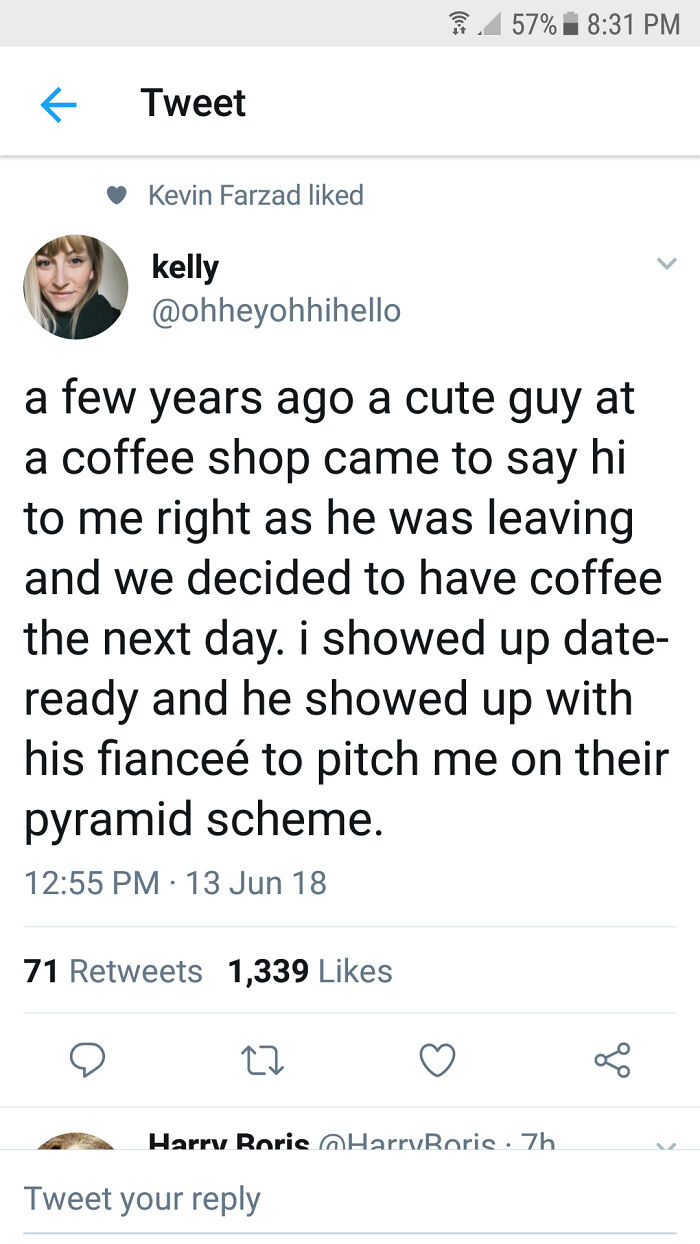Tap the back arrow to leave the tweet
Viewport: 700px width, 1244px height.
click(x=60, y=103)
